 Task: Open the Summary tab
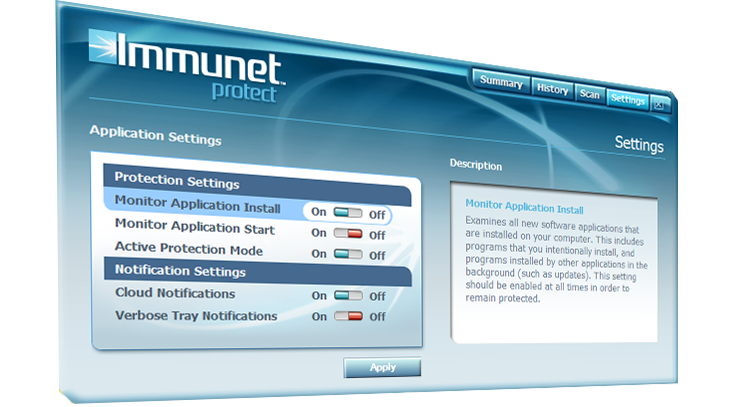tap(501, 82)
